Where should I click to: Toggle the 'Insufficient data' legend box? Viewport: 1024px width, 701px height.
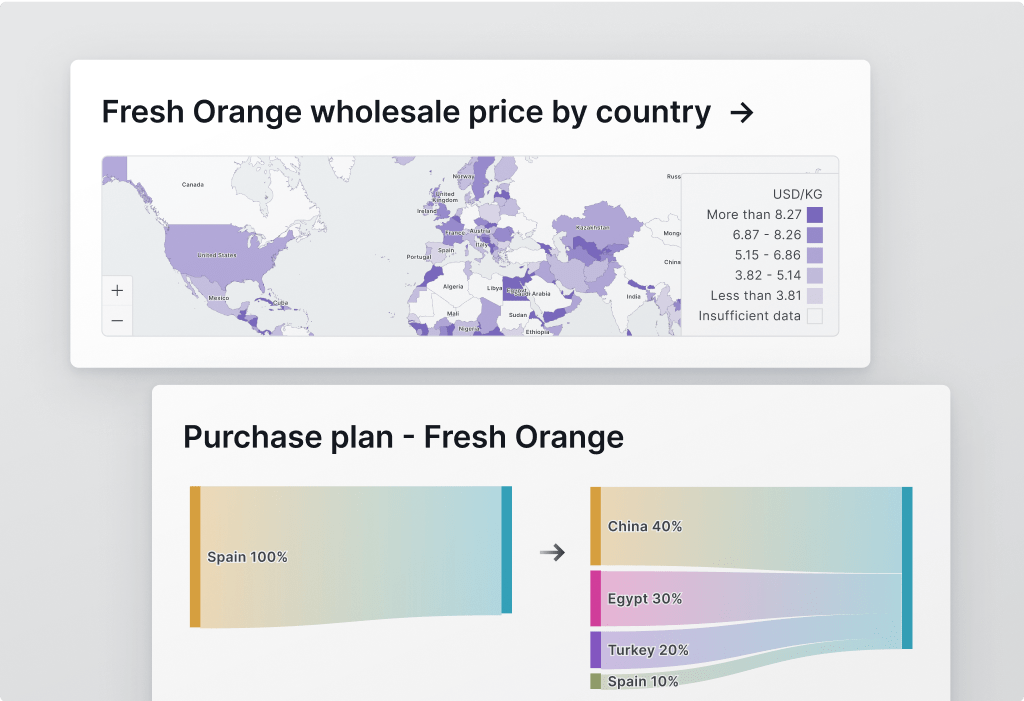tap(814, 316)
